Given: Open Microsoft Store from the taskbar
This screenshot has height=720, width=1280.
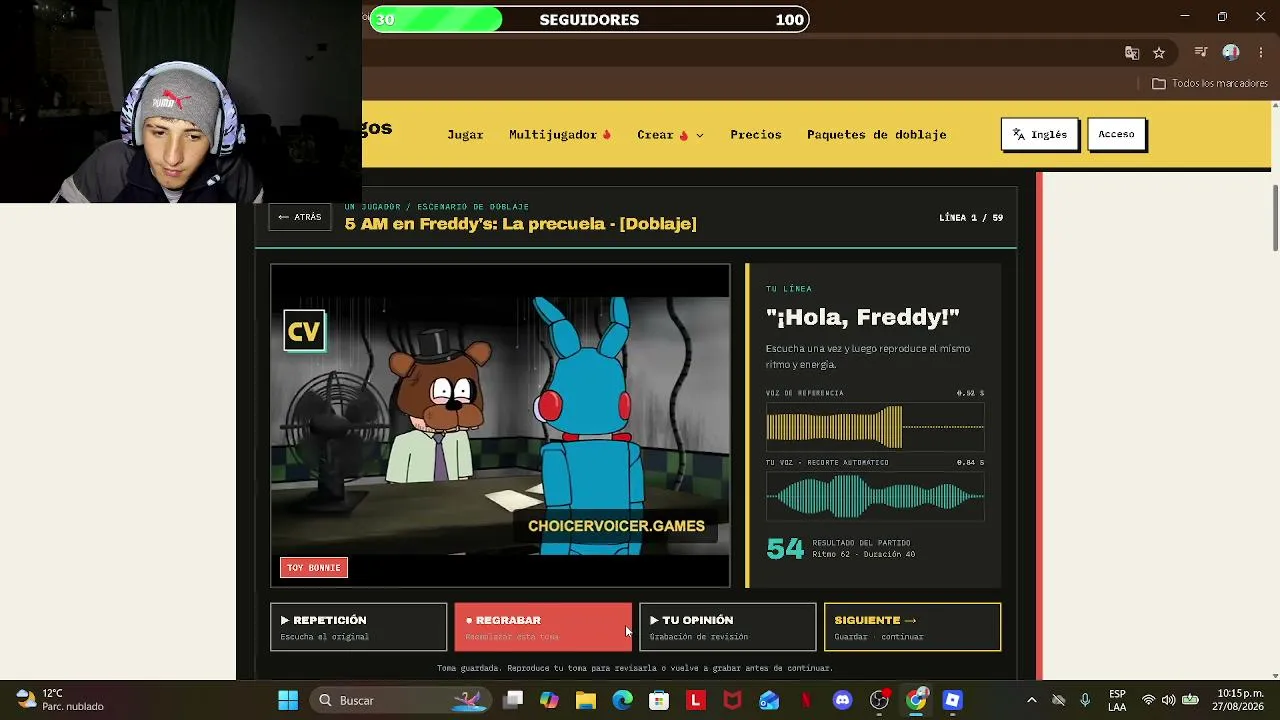Looking at the screenshot, I should pyautogui.click(x=659, y=700).
